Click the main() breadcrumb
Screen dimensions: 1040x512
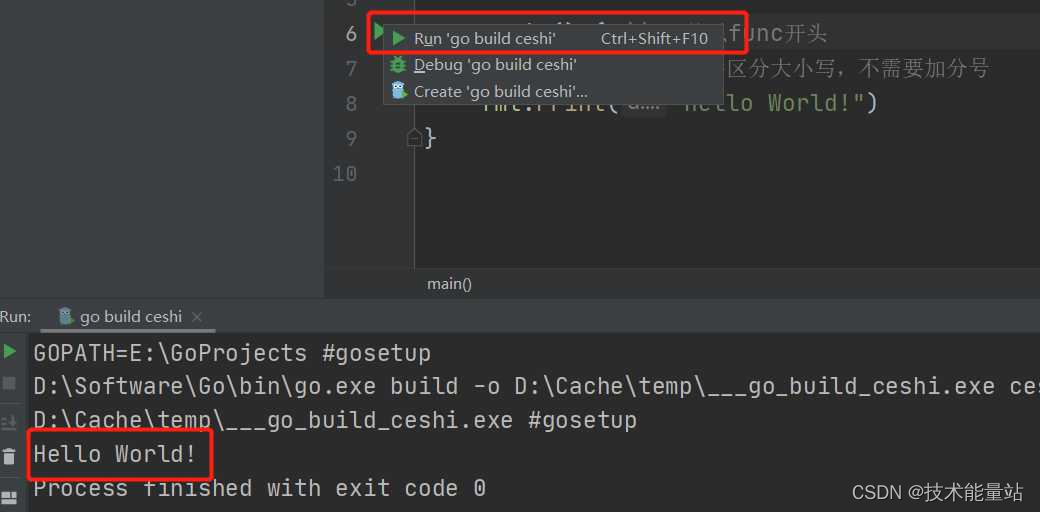(449, 284)
